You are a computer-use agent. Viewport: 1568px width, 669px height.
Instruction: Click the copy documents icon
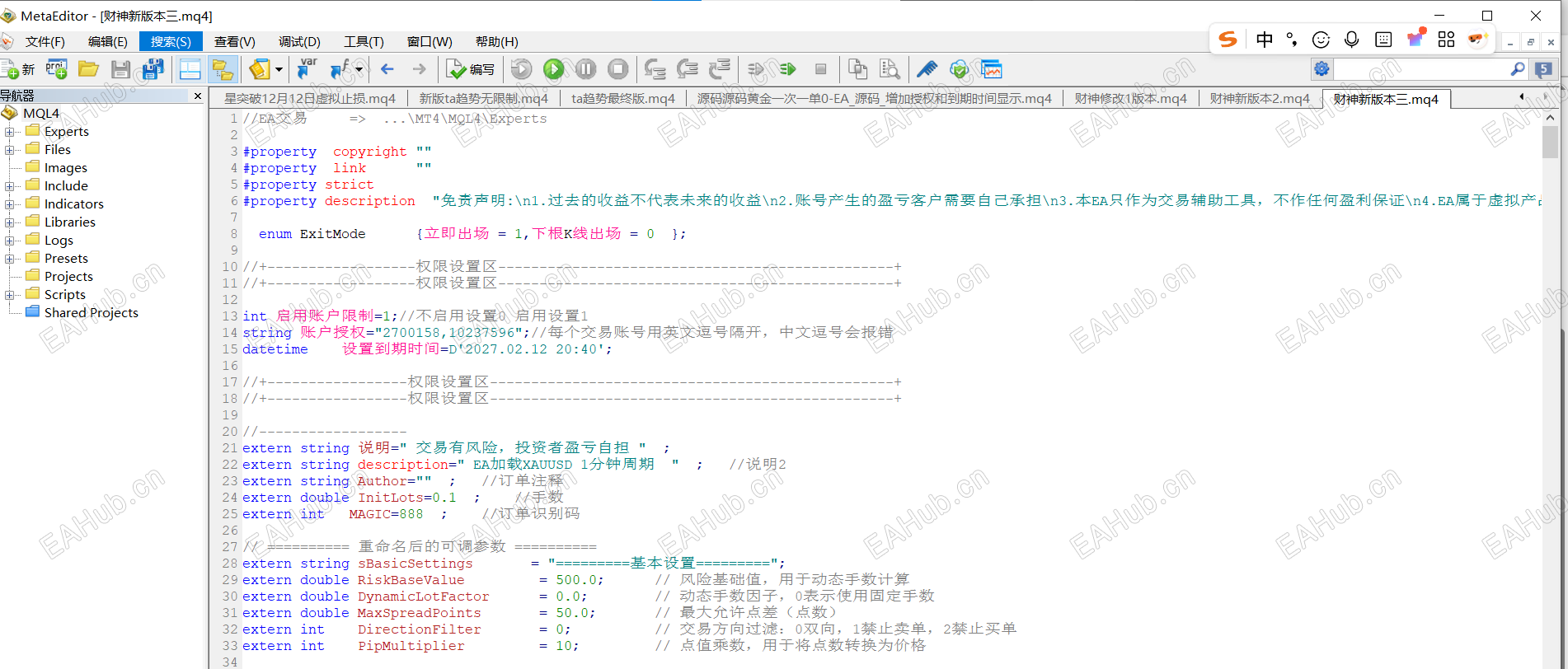click(x=858, y=70)
